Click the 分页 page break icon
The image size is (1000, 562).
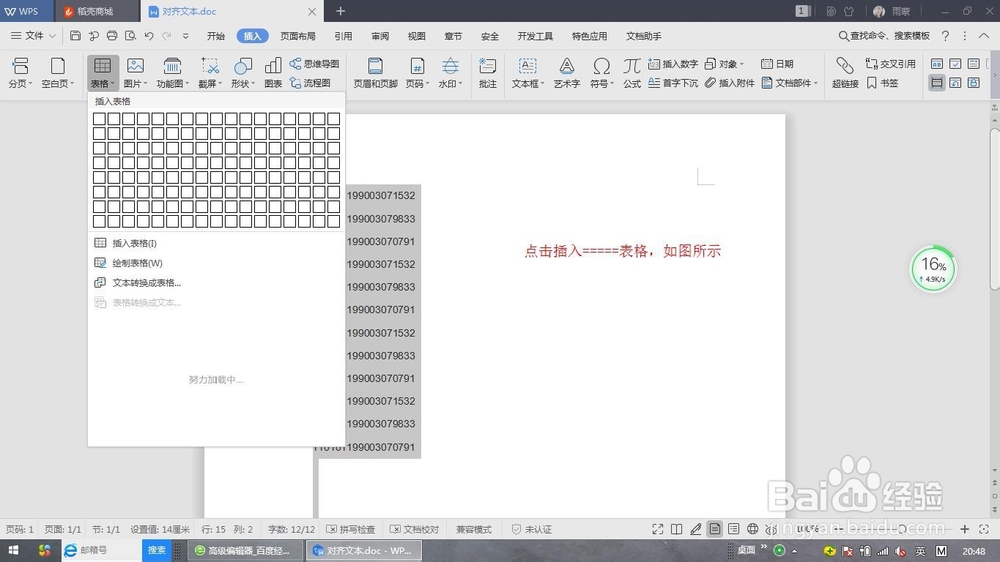[20, 66]
